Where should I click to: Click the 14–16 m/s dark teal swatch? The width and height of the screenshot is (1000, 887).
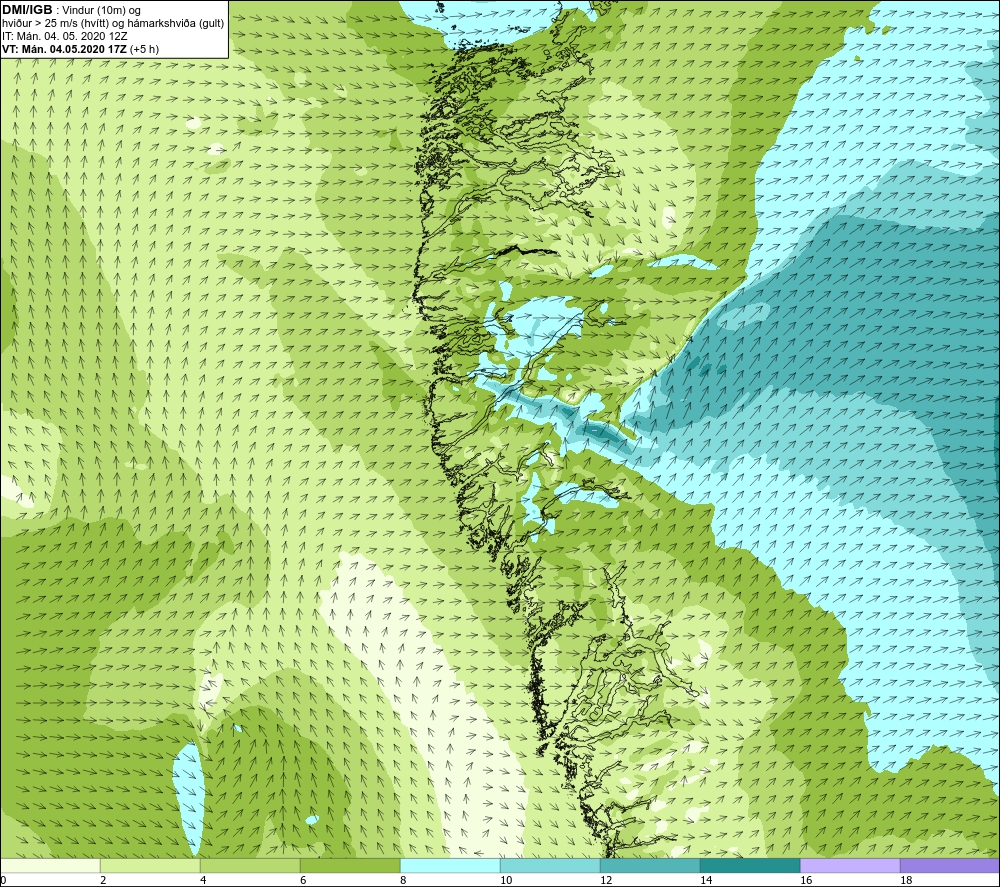pos(750,865)
